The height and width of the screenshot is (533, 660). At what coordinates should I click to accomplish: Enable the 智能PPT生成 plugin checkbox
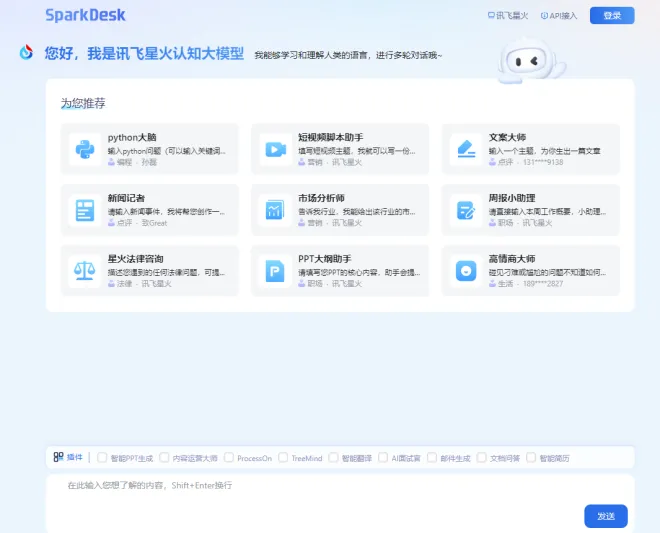click(102, 457)
